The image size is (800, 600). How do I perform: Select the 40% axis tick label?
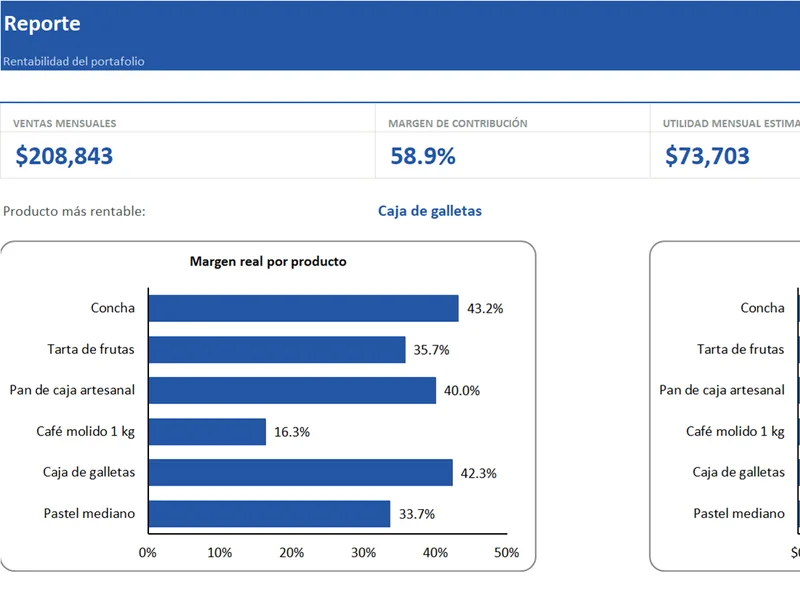coord(435,553)
